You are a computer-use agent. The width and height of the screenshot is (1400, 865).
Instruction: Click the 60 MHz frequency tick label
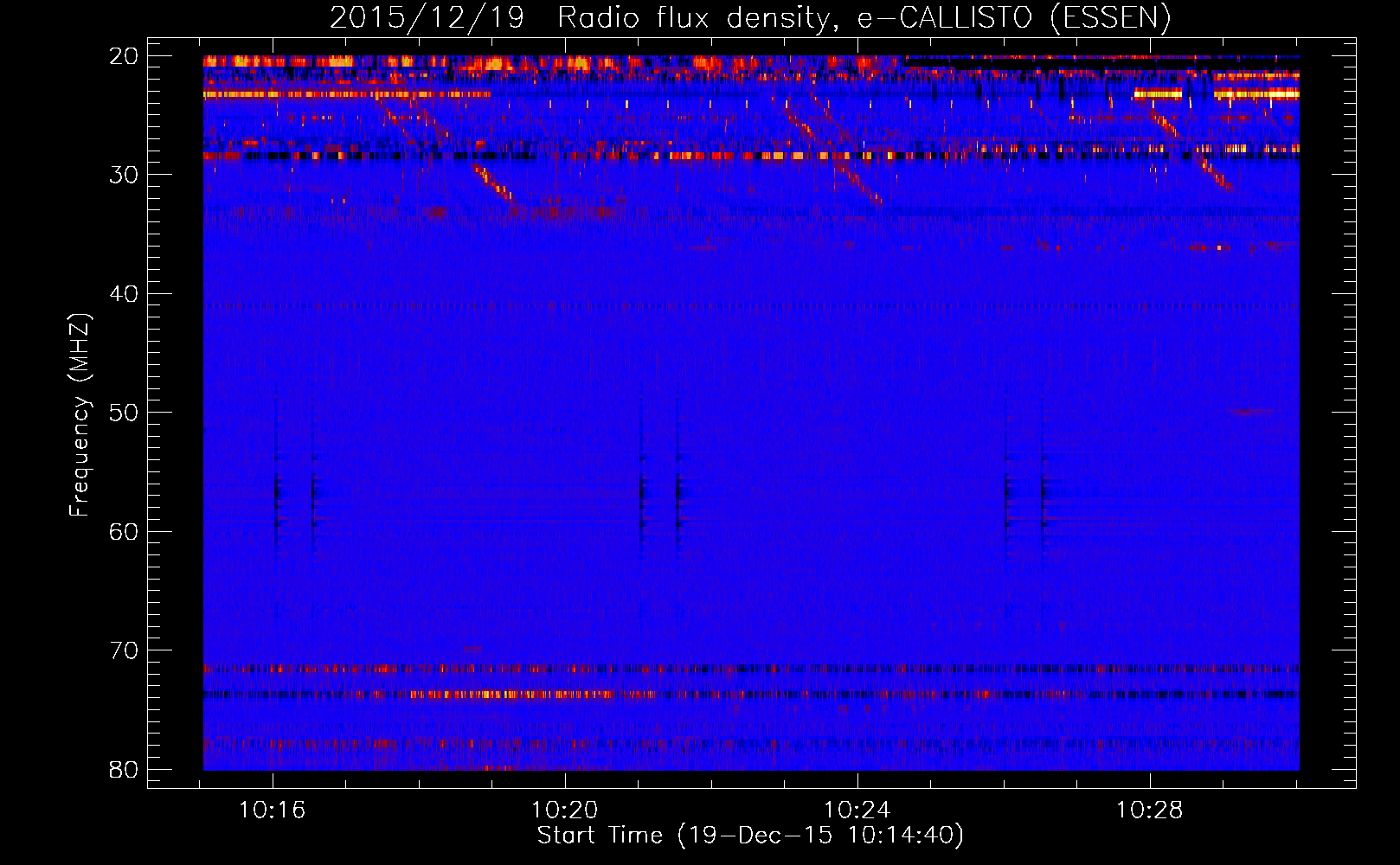click(124, 531)
